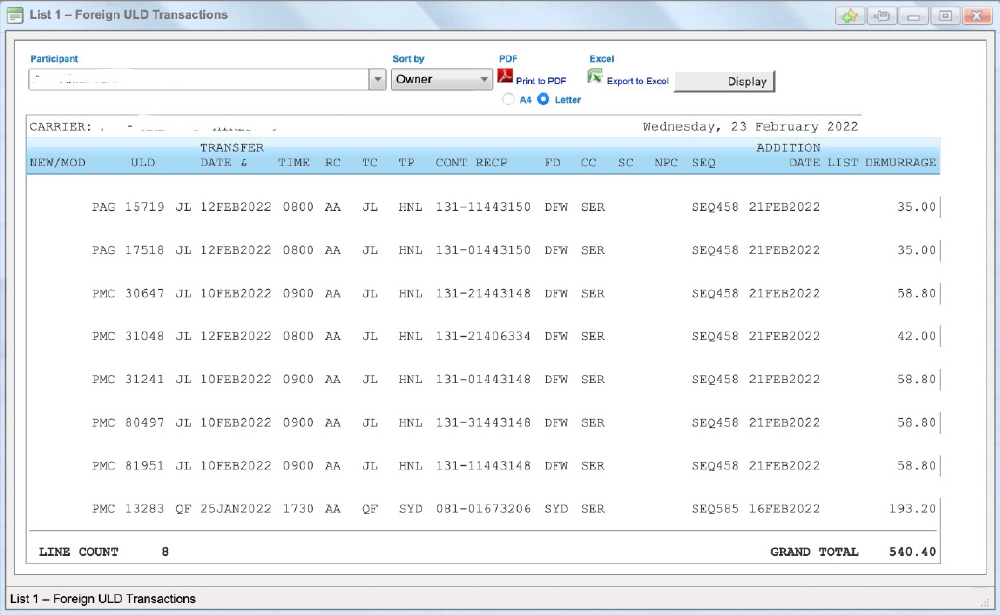The height and width of the screenshot is (615, 1000).
Task: Click the pin icon in title bar
Action: pyautogui.click(x=882, y=16)
